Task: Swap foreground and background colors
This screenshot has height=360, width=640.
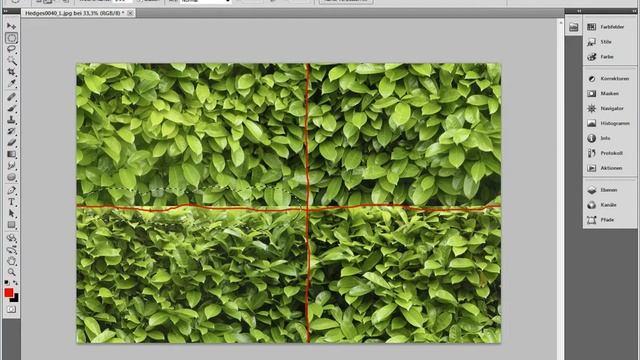Action: [x=16, y=282]
